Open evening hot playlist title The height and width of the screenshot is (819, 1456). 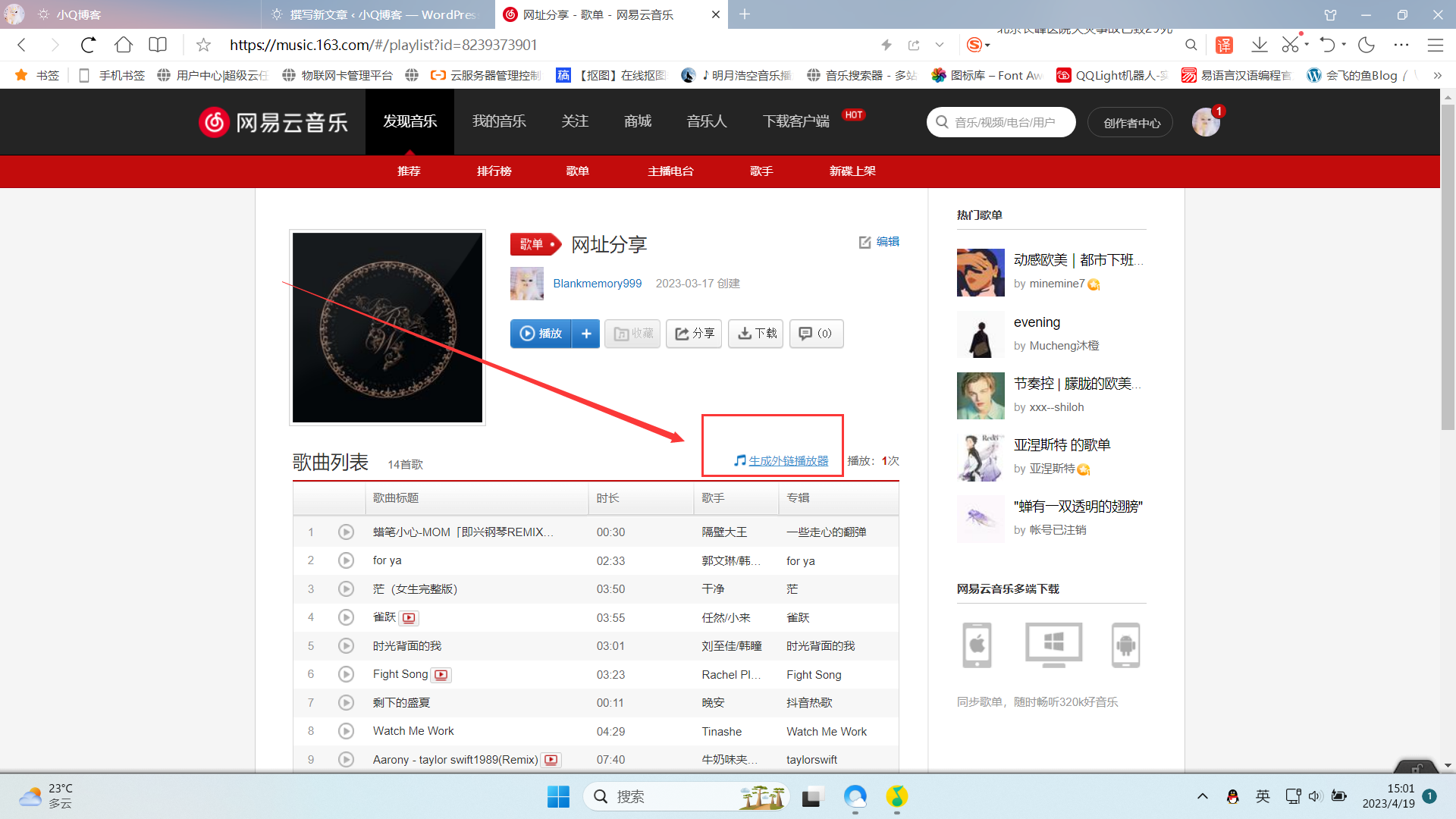pyautogui.click(x=1037, y=322)
